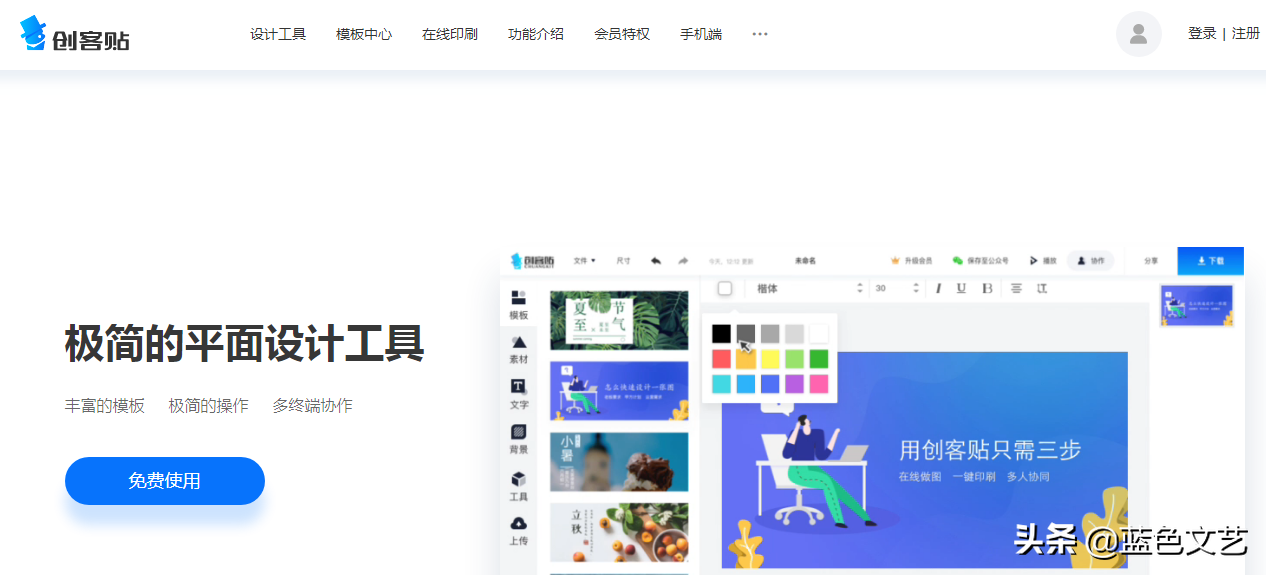Click 分享 in the editor toolbar
The height and width of the screenshot is (575, 1266).
click(x=1151, y=261)
